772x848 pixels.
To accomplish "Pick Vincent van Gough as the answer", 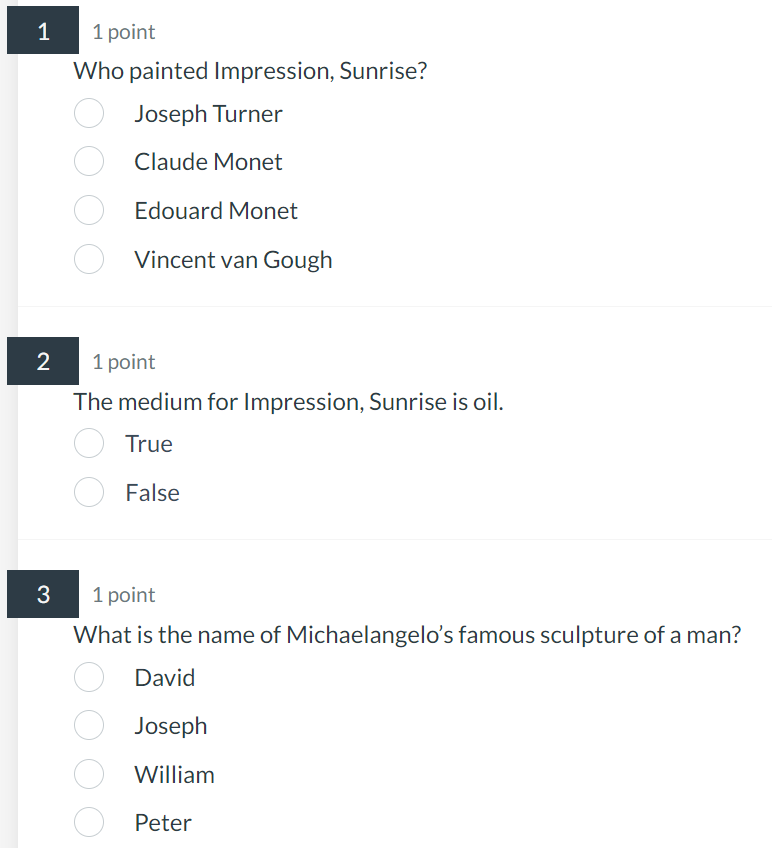I will (x=89, y=259).
